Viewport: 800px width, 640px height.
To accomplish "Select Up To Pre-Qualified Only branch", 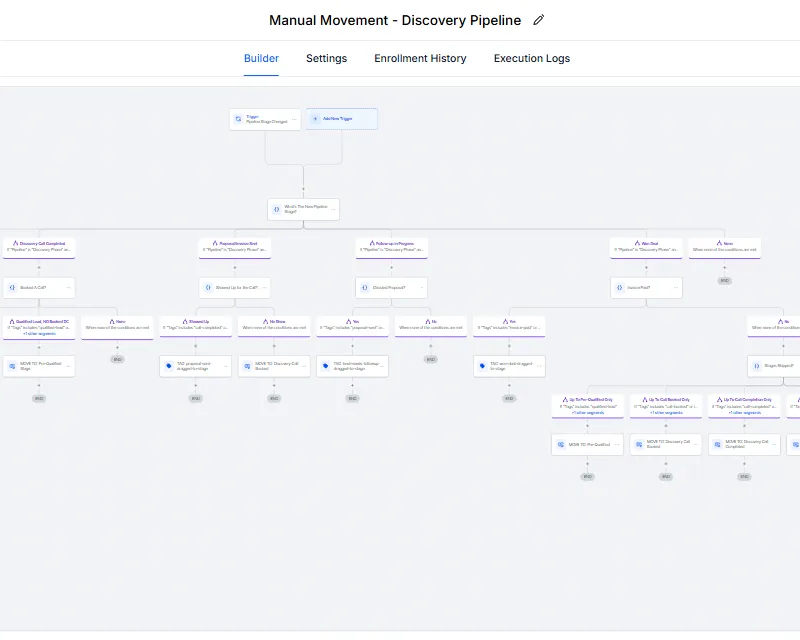I will pos(587,406).
